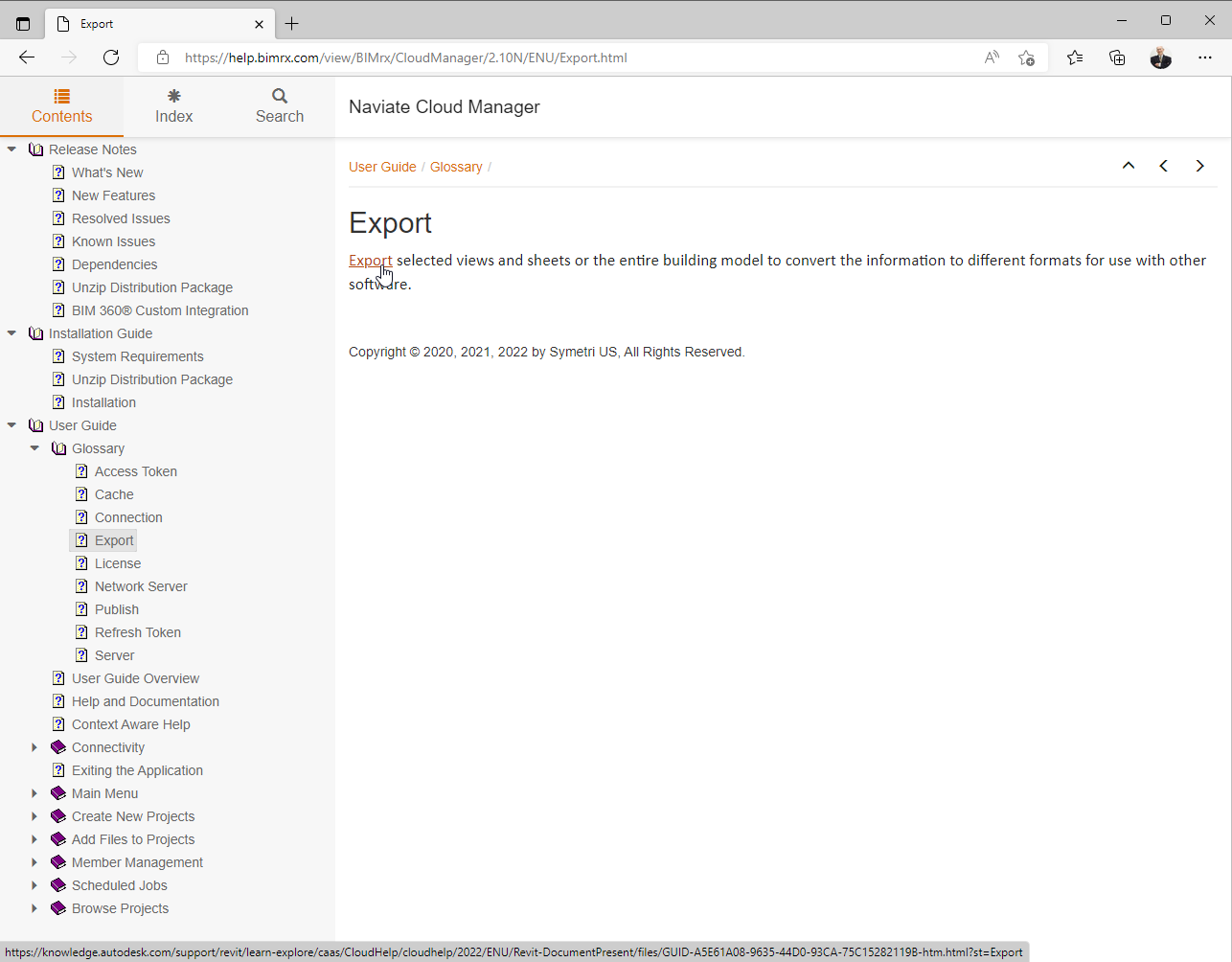Open BIM 360® Custom Integration topic
The height and width of the screenshot is (962, 1232).
click(160, 310)
